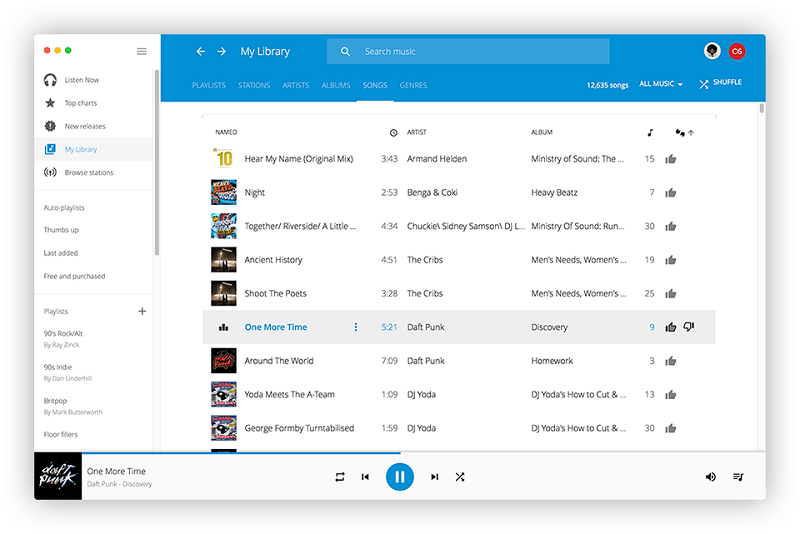
Task: Skip to next track
Action: coord(434,477)
